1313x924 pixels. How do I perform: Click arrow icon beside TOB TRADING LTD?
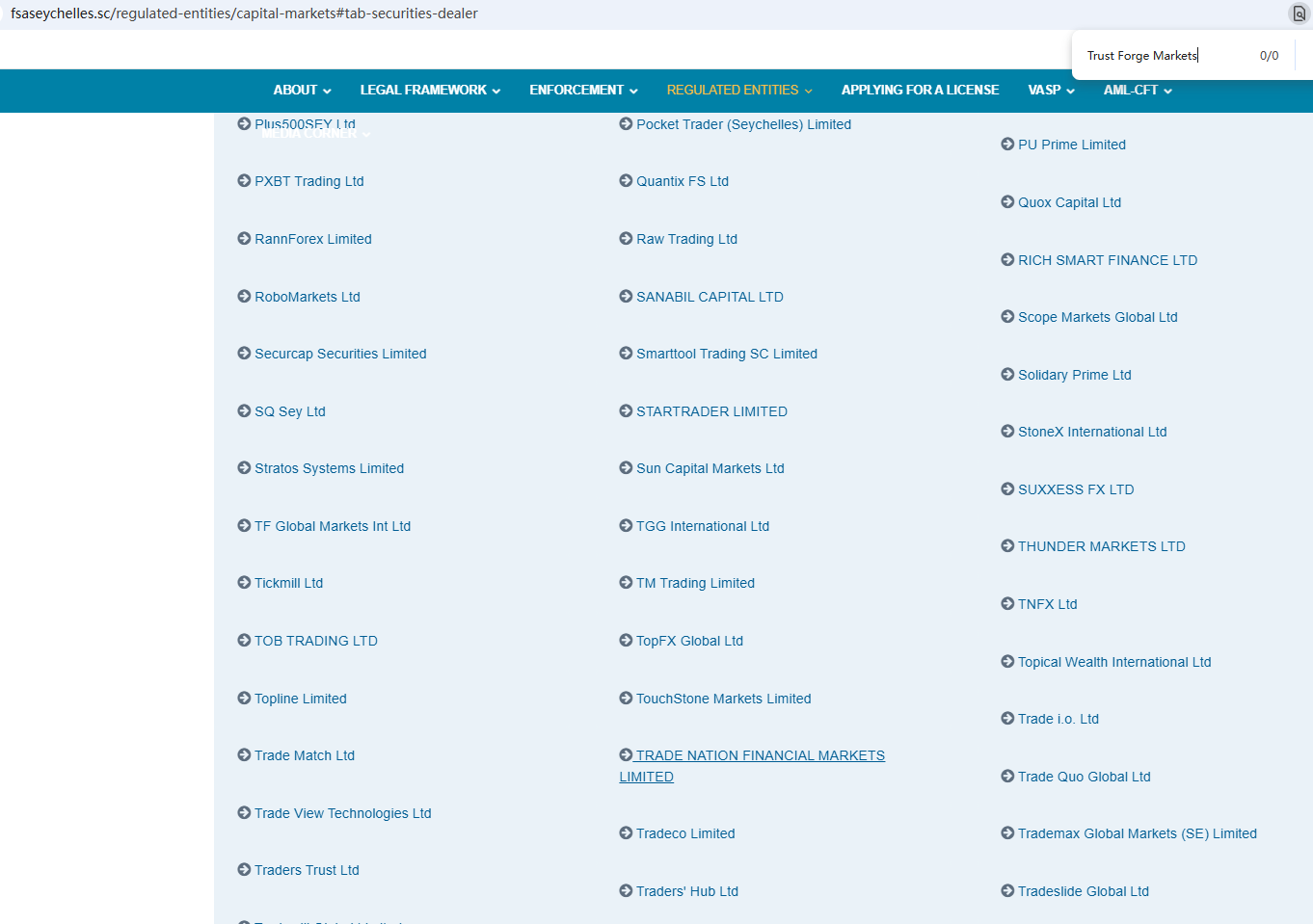(244, 640)
